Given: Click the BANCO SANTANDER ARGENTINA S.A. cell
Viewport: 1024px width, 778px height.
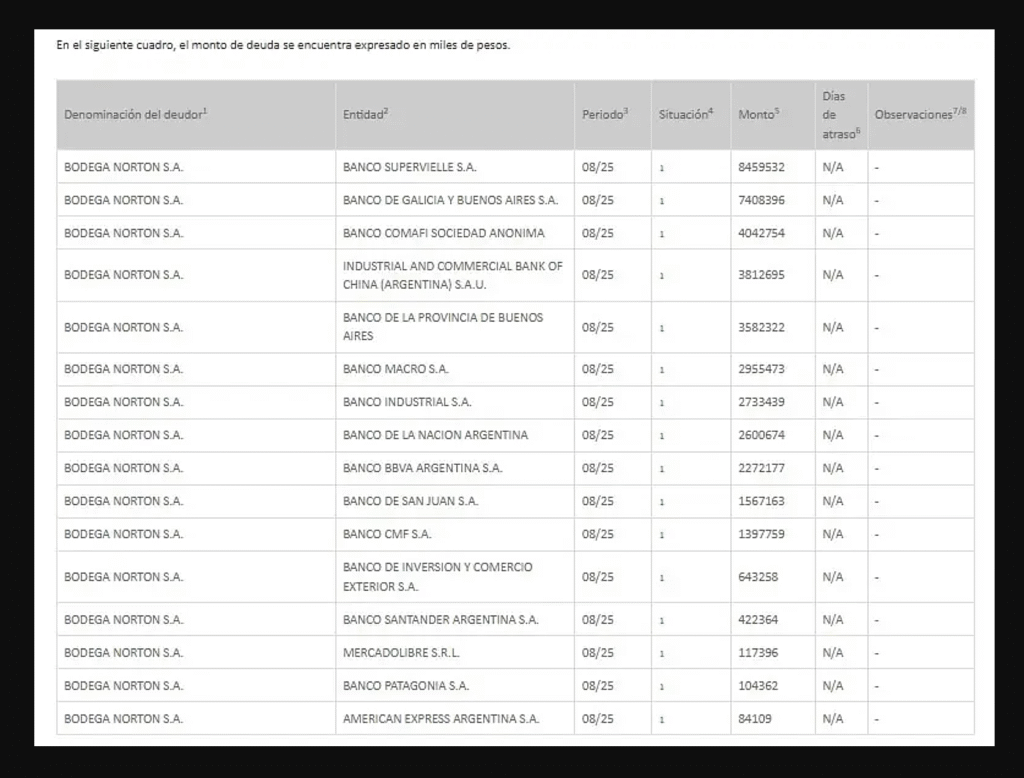Looking at the screenshot, I should pyautogui.click(x=440, y=620).
